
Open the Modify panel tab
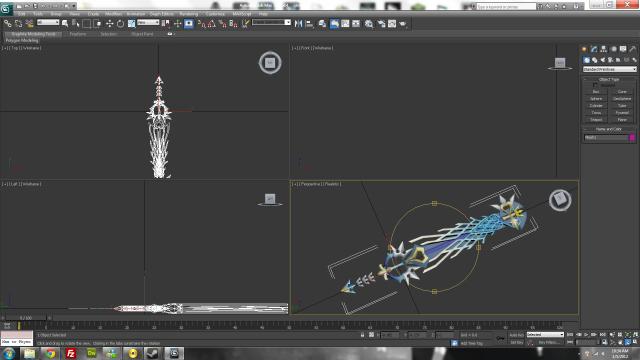[594, 49]
